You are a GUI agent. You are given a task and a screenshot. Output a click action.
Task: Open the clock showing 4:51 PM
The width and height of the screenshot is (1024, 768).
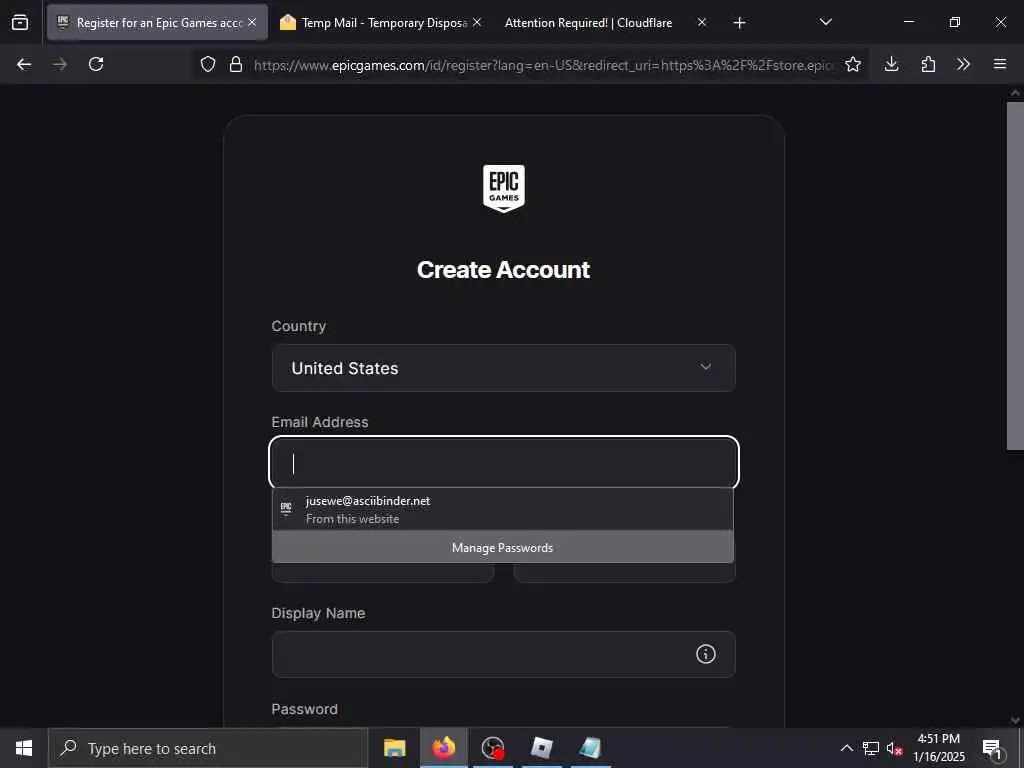point(938,748)
